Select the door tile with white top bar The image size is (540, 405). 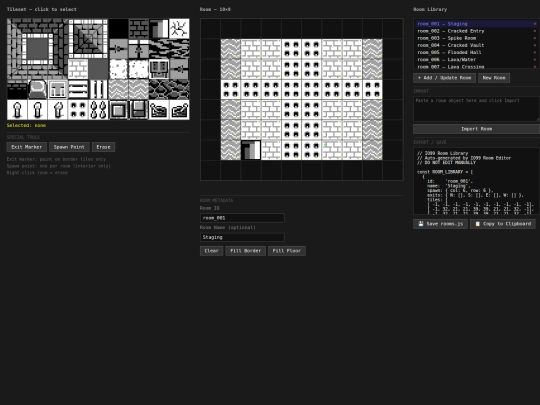click(139, 49)
